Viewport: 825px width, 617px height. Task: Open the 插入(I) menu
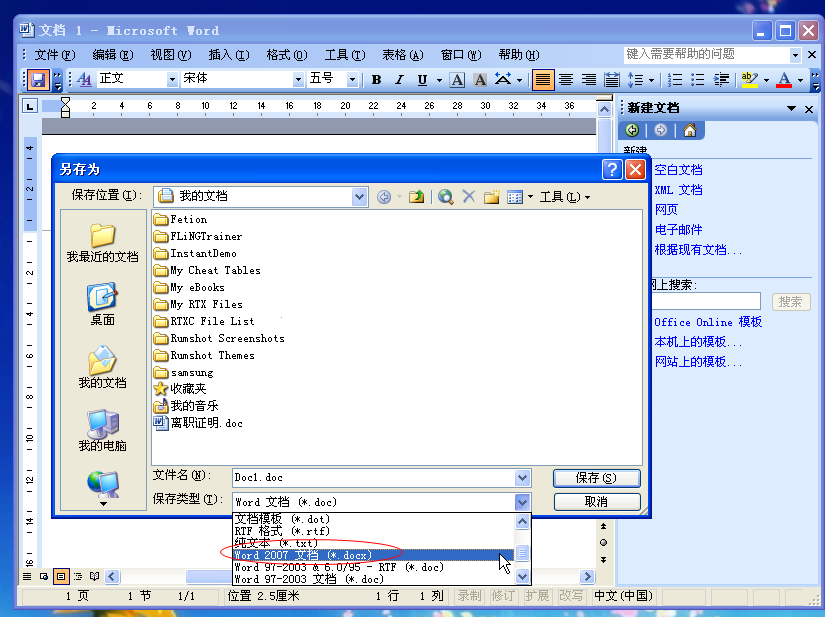[x=229, y=55]
